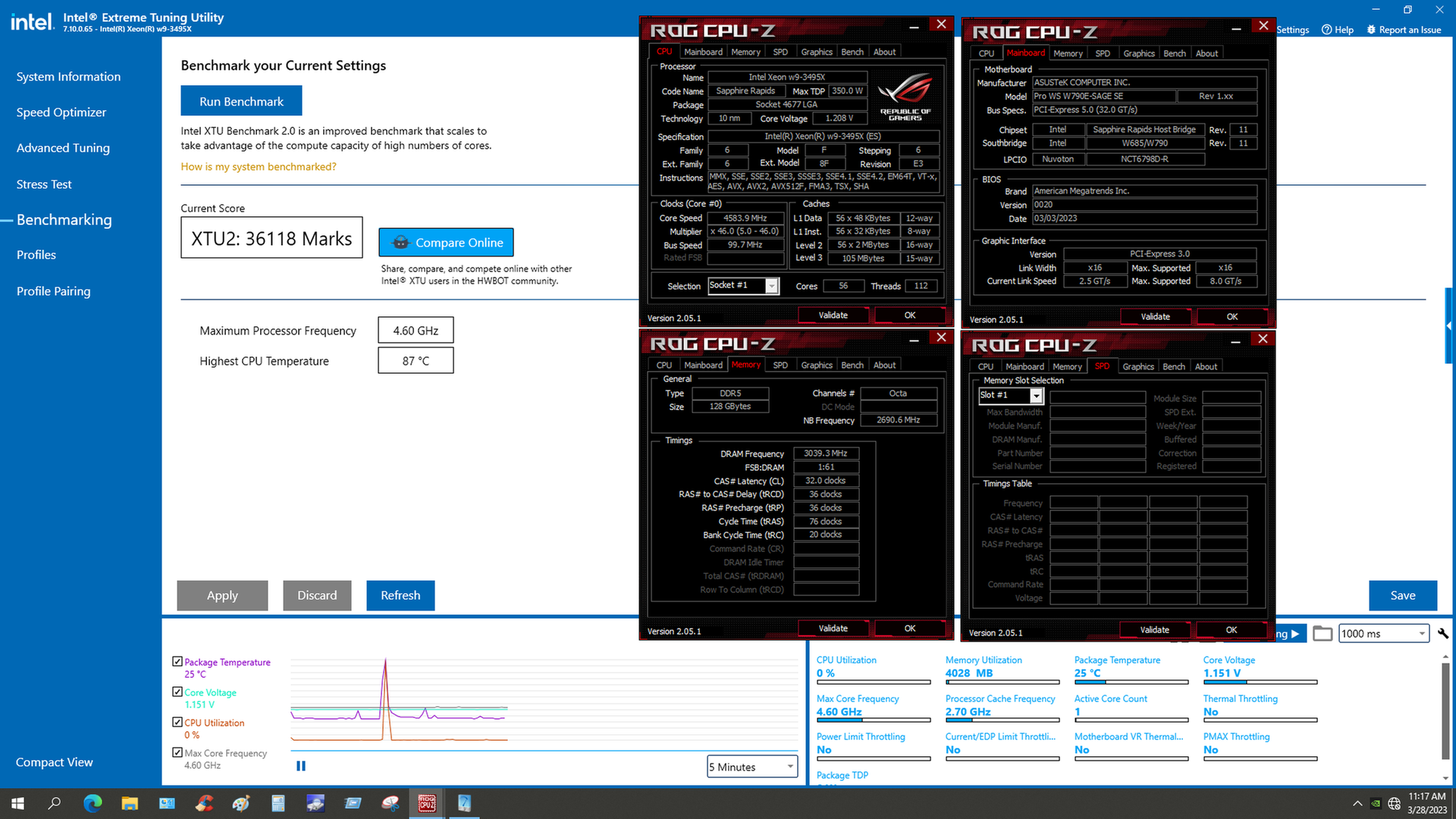1456x819 pixels.
Task: Open System Information in sidebar
Action: click(x=68, y=77)
